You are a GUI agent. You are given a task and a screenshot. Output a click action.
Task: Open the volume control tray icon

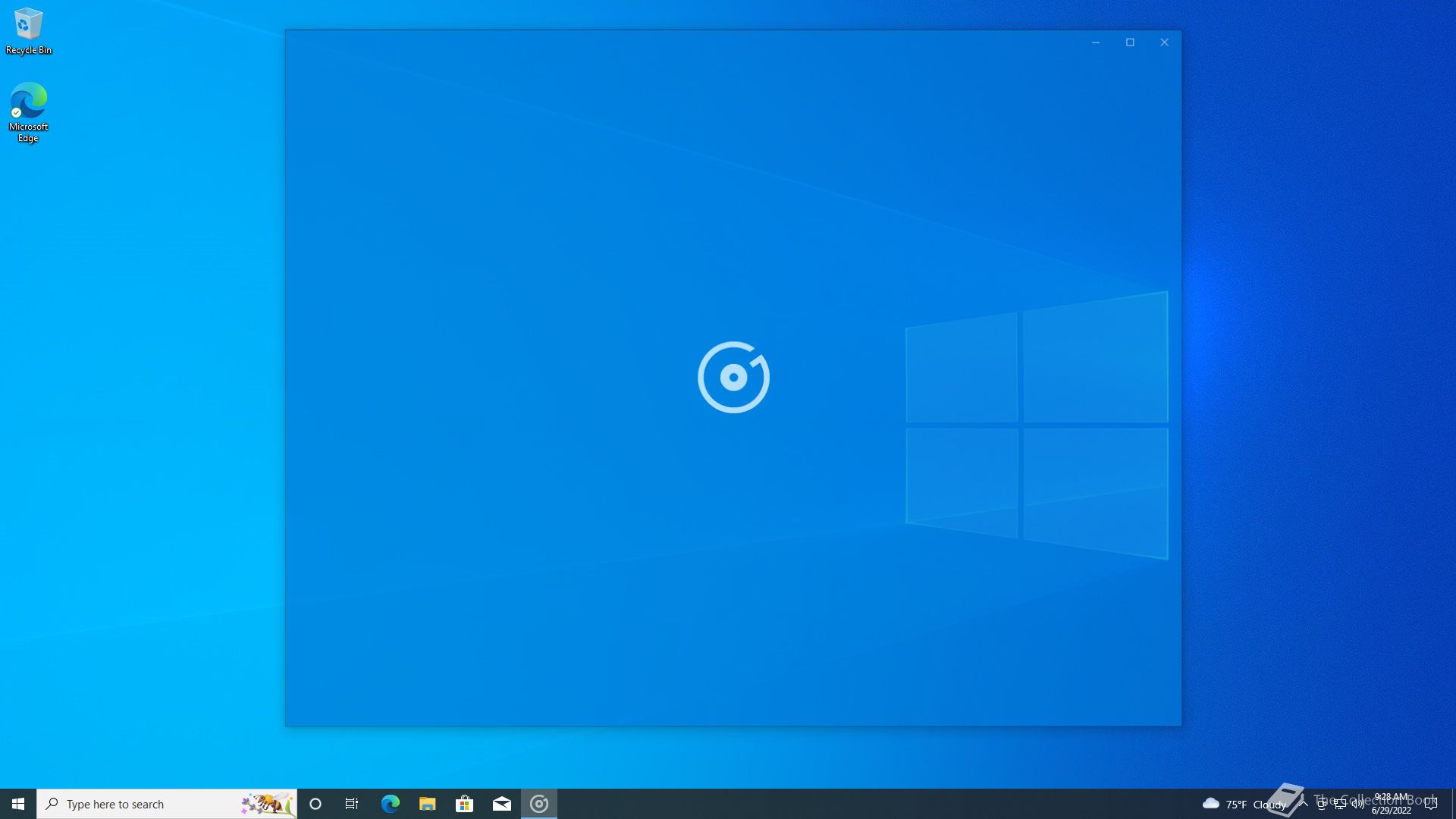tap(1358, 804)
